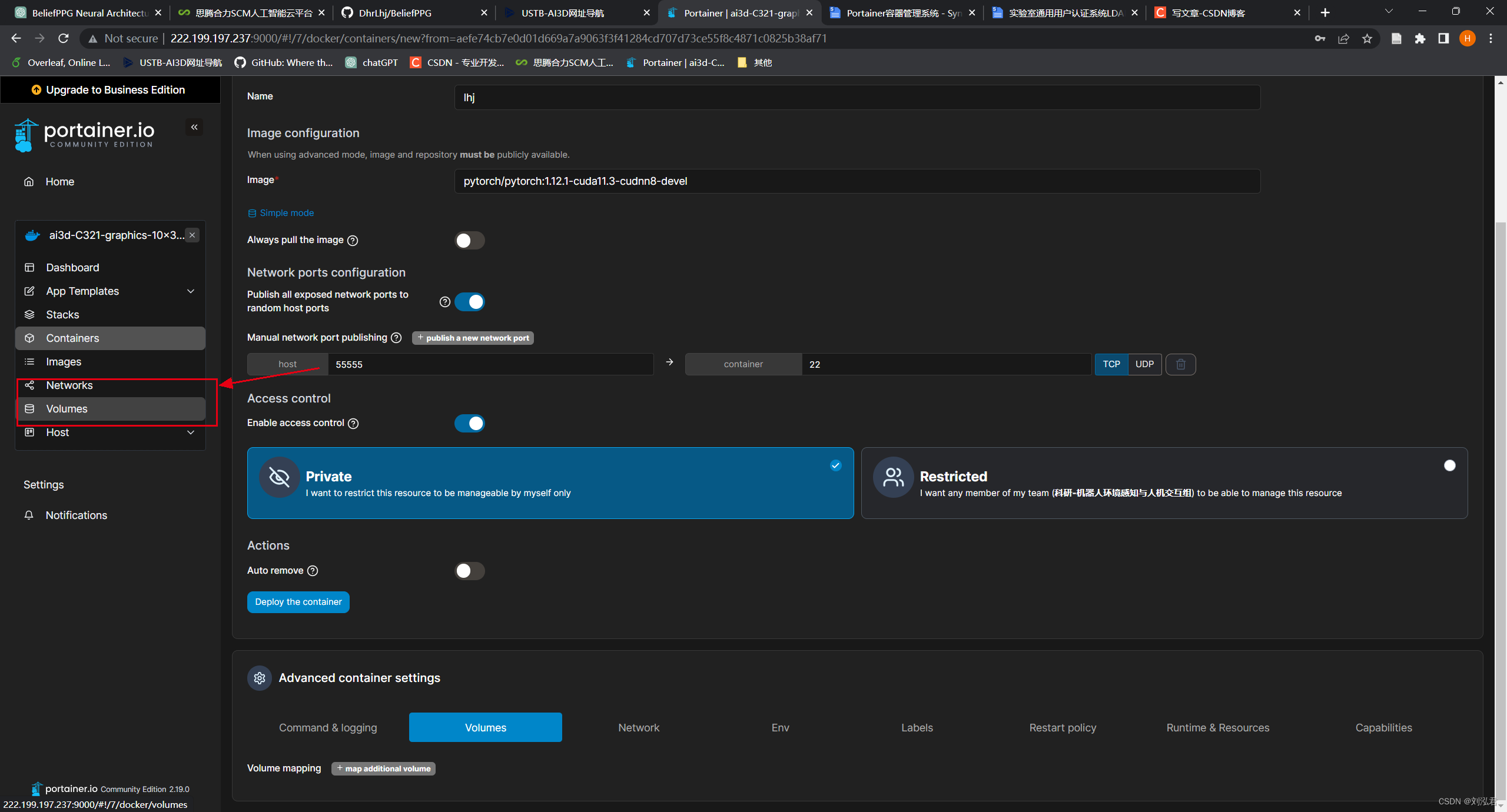This screenshot has height=812, width=1507.
Task: Click help icon next to Enable access control
Action: [x=353, y=423]
